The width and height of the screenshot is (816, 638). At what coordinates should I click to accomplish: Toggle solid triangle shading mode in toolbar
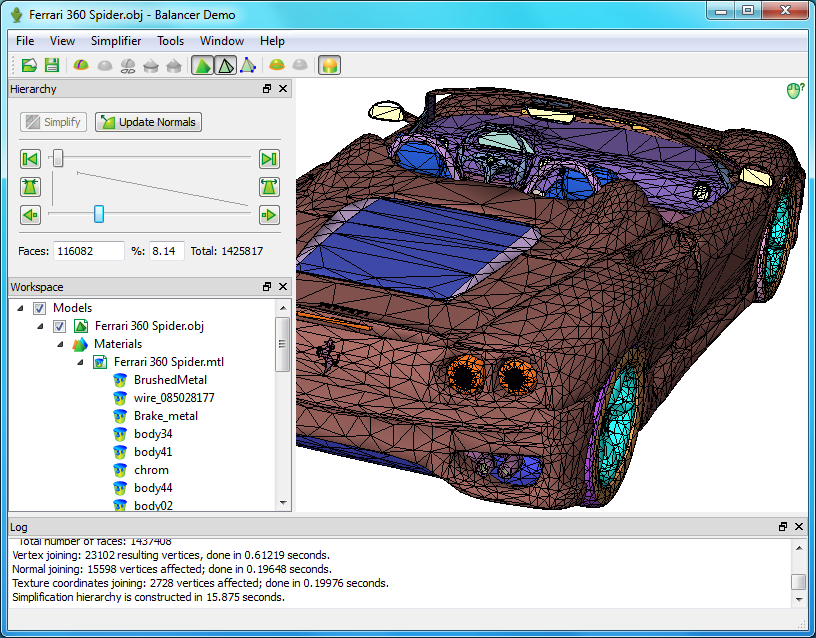[x=203, y=65]
